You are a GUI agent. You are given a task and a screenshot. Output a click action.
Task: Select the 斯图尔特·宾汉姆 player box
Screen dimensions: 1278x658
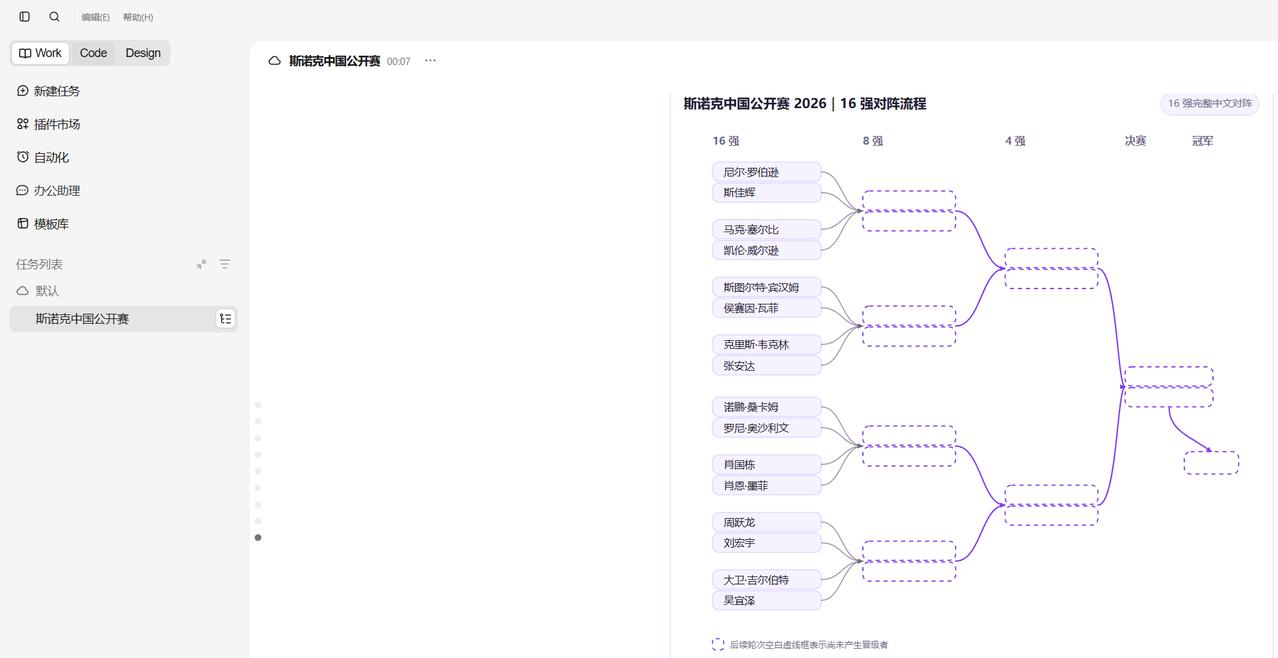[x=766, y=287]
